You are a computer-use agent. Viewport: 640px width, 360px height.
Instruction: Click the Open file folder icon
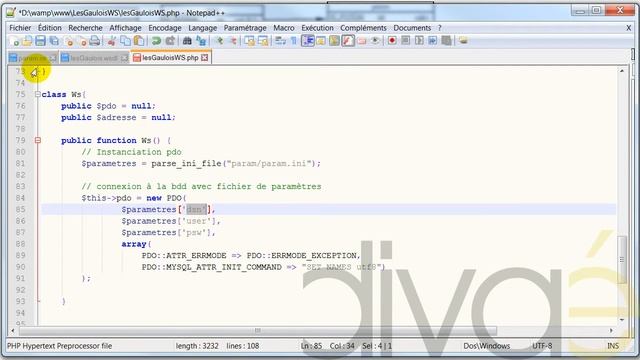click(27, 41)
